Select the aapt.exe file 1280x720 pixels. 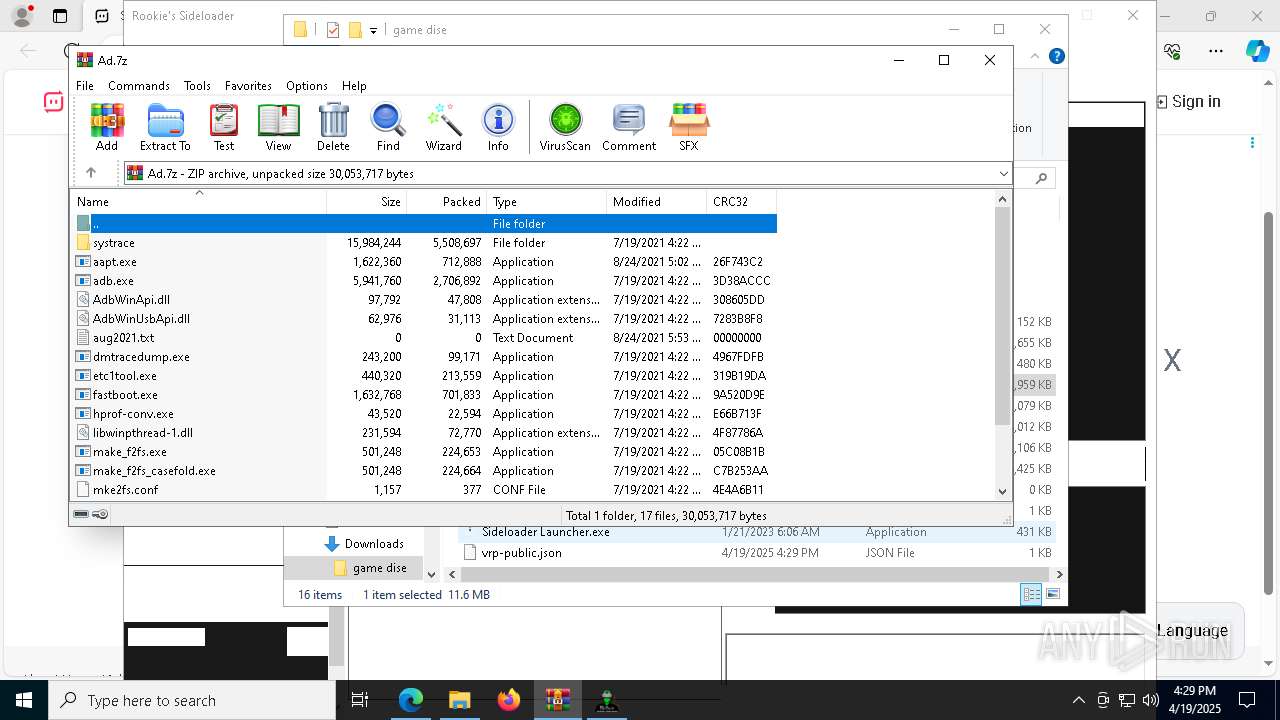coord(425,262)
